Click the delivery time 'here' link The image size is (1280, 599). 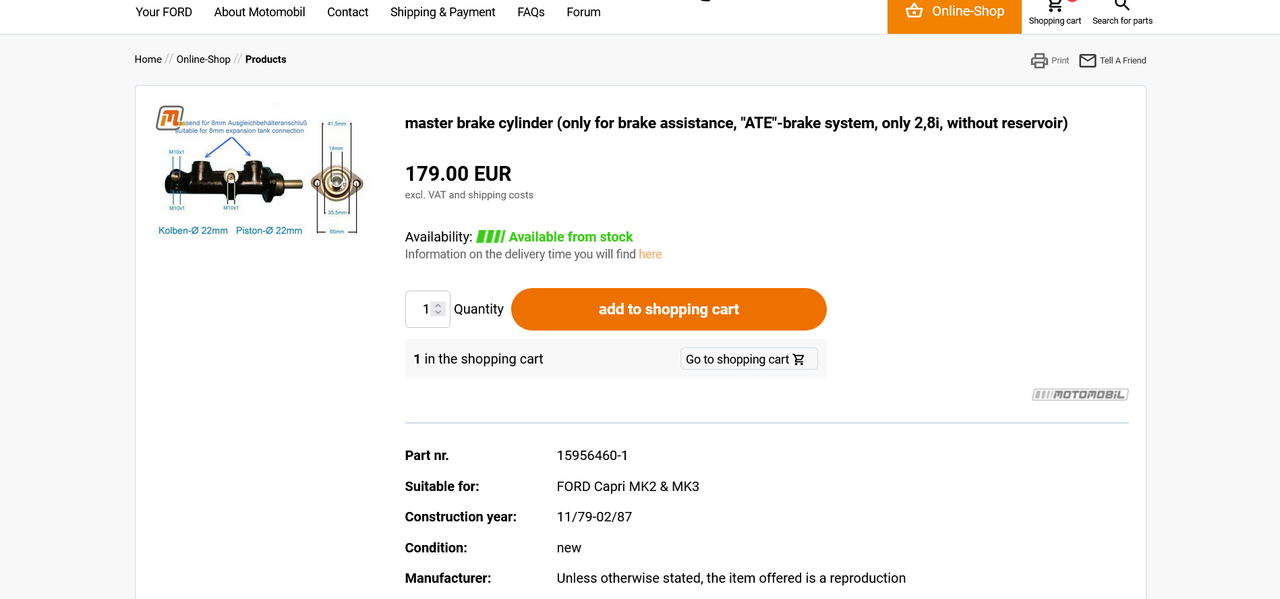(650, 254)
